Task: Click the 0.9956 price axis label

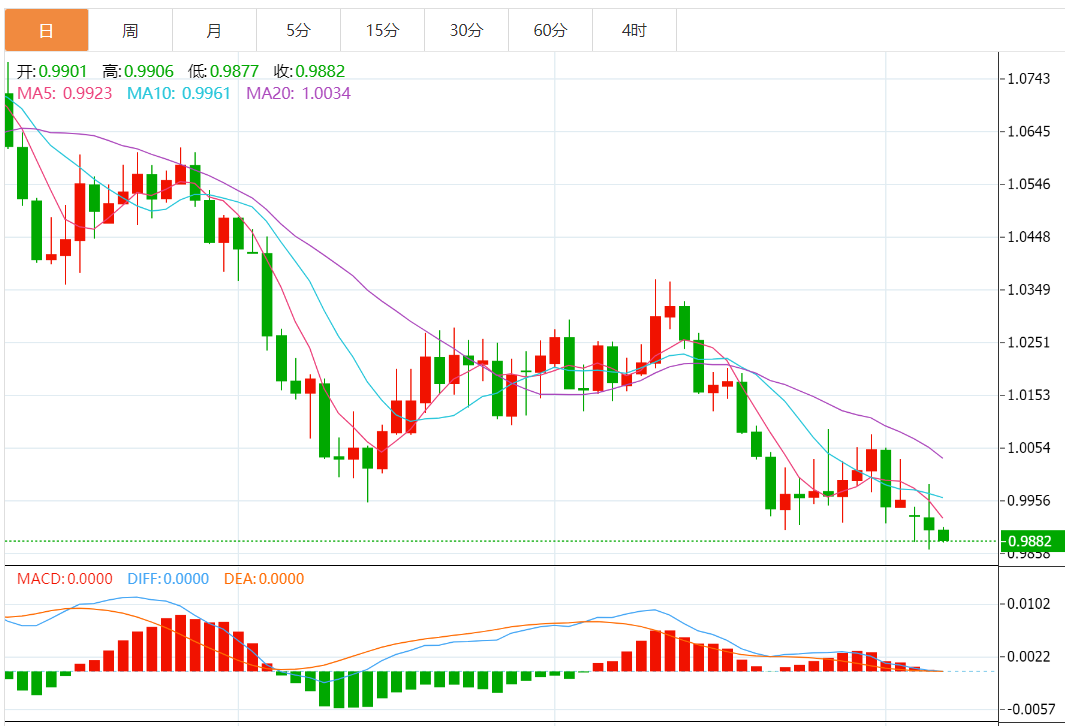Action: (x=1028, y=501)
